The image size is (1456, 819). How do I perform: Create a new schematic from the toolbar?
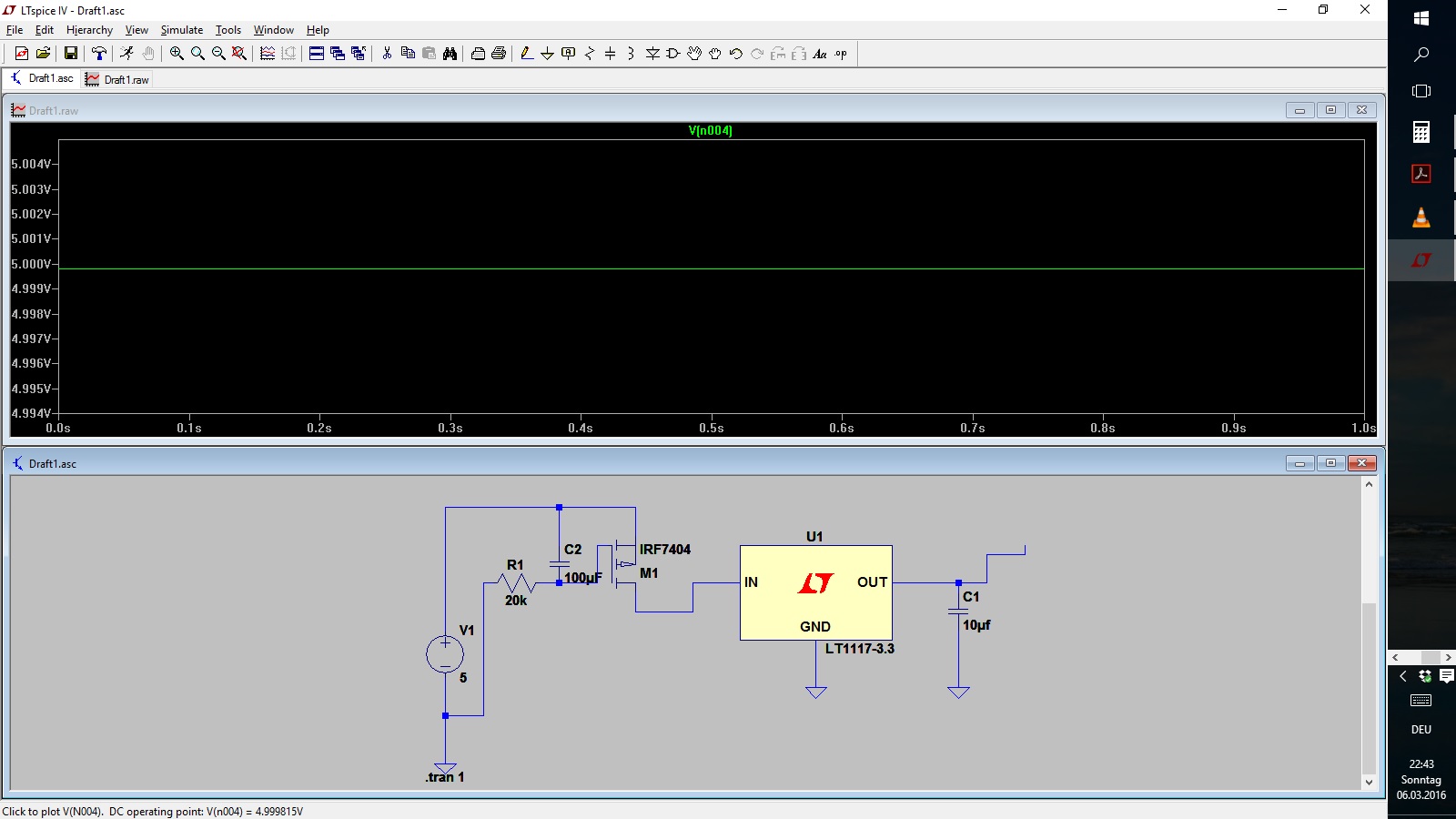click(x=22, y=54)
